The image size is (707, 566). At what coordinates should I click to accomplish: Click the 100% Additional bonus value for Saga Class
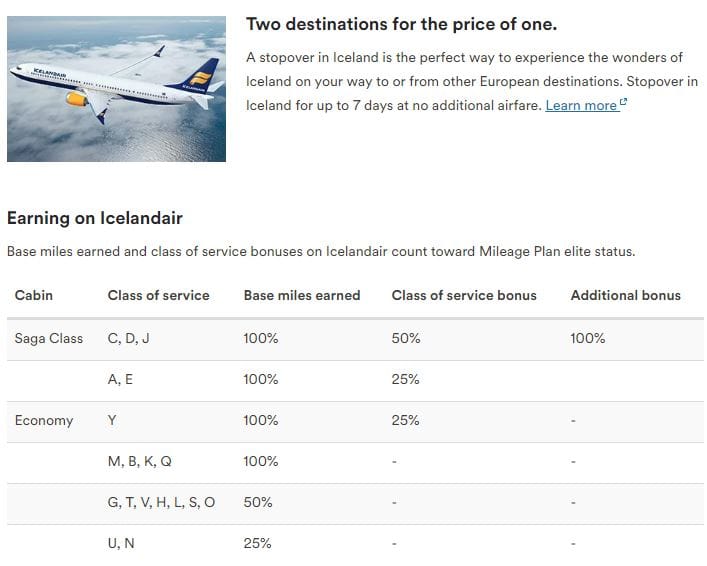[588, 338]
